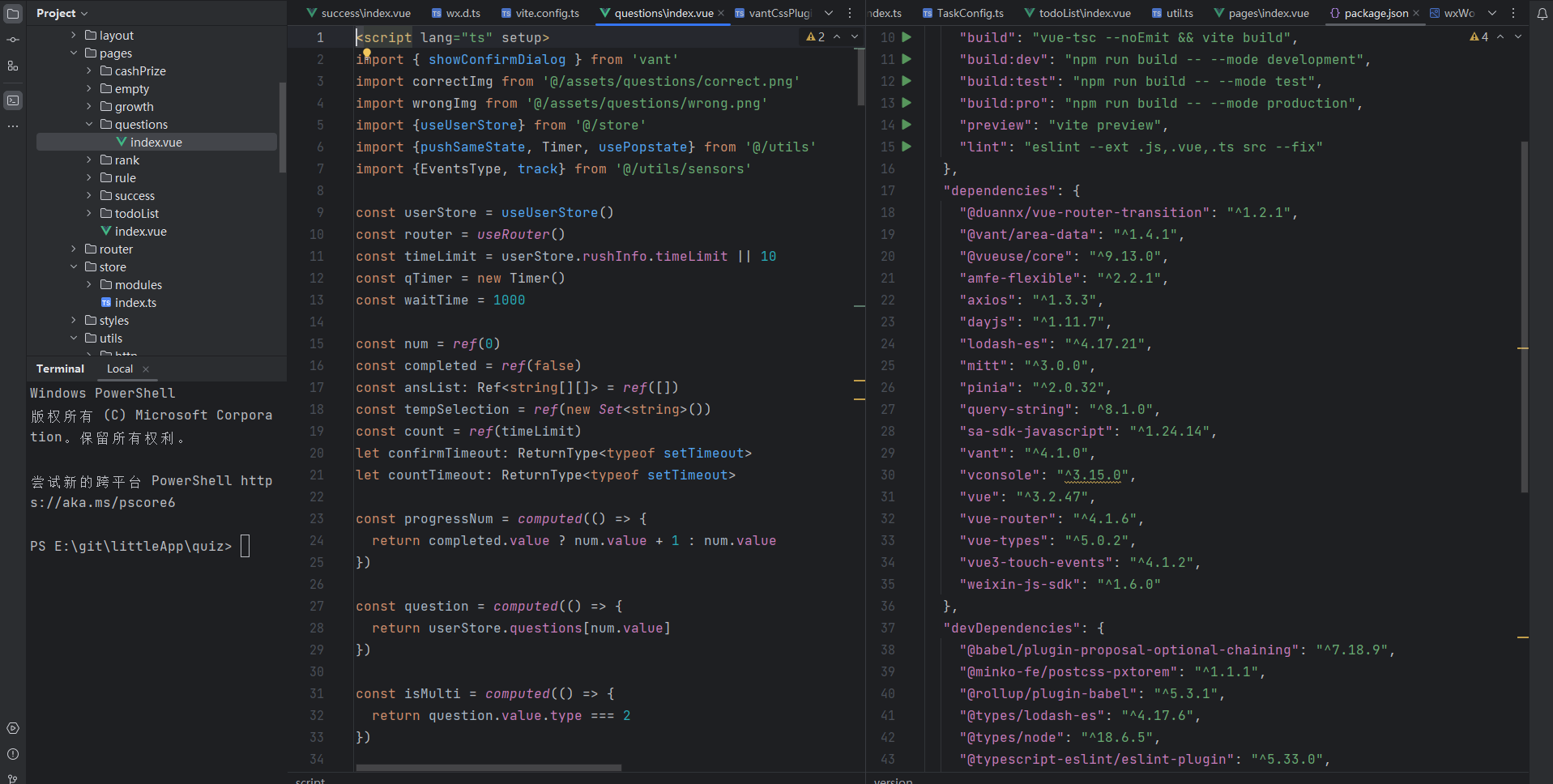Collapse the pages folder
This screenshot has height=784, width=1553.
point(74,53)
